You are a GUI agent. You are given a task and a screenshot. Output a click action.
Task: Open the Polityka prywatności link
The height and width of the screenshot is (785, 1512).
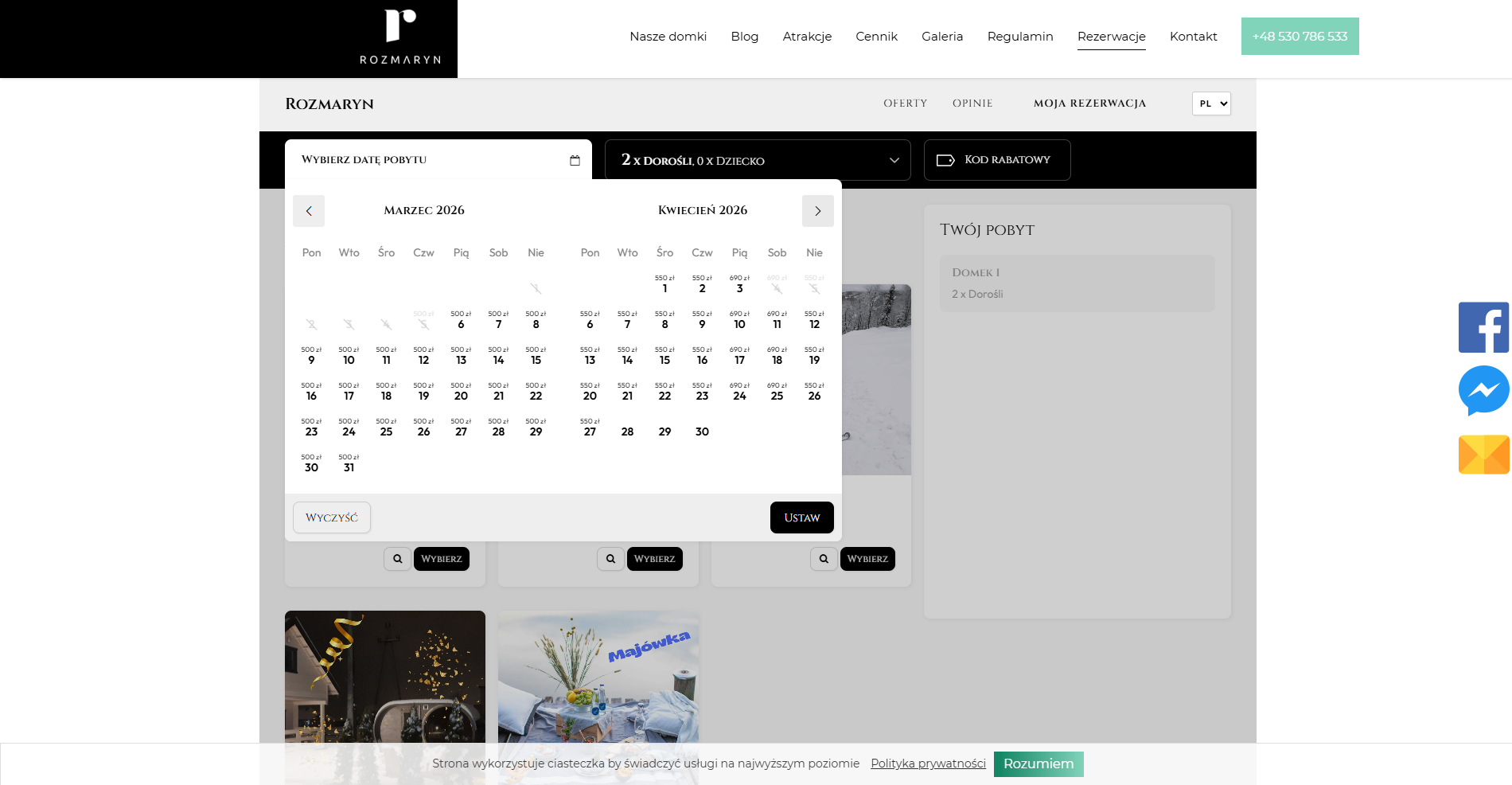(x=928, y=764)
